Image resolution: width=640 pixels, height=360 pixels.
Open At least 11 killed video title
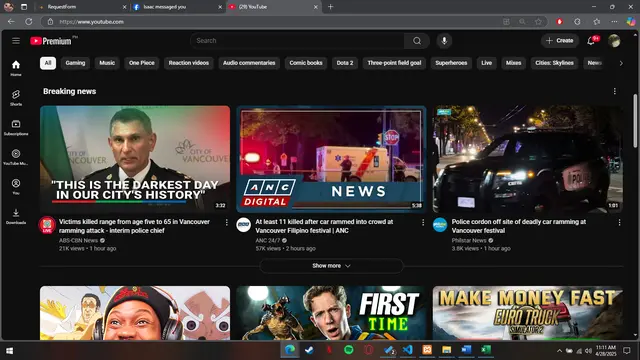click(x=324, y=226)
